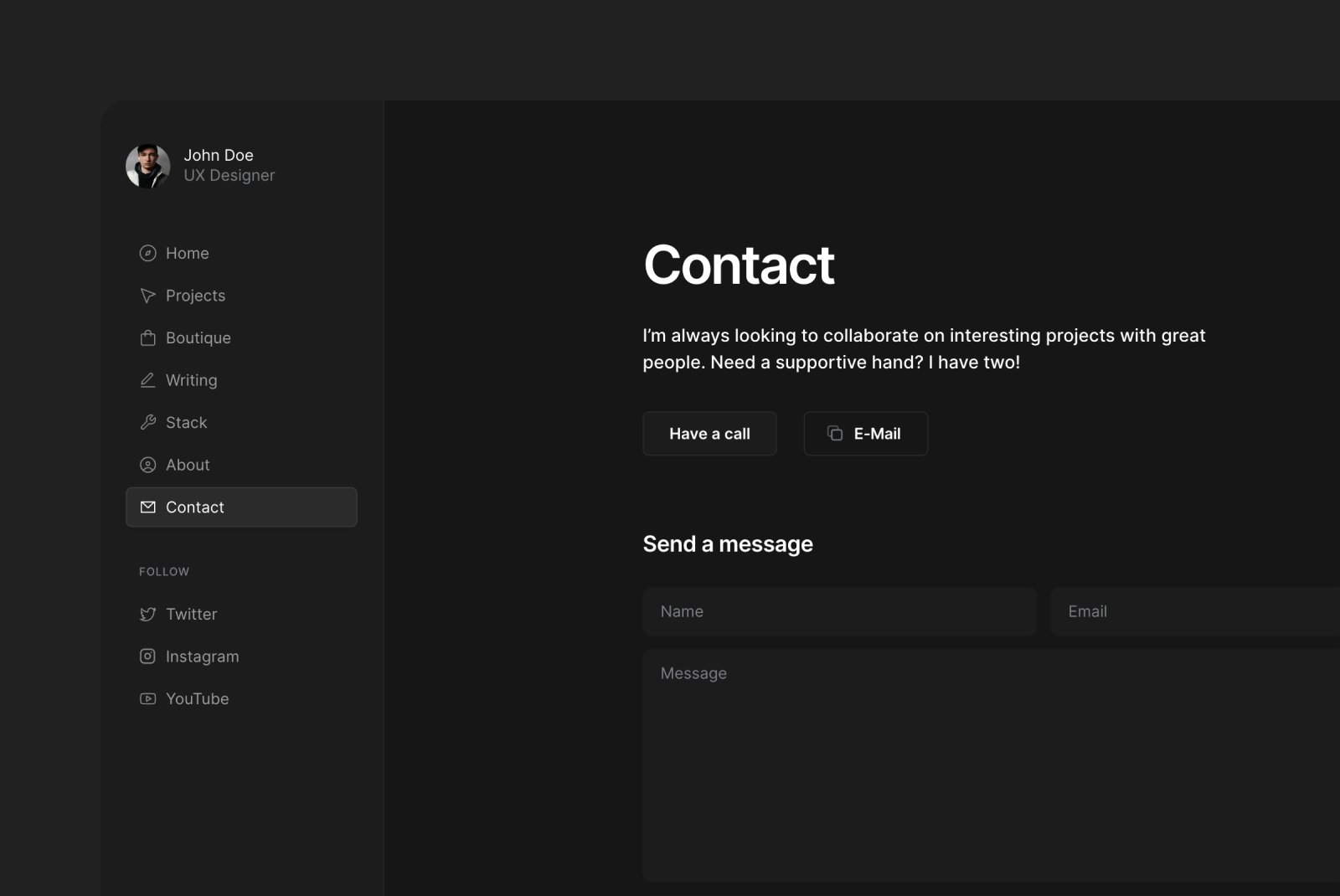
Task: Click the Writing pencil icon
Action: point(147,380)
